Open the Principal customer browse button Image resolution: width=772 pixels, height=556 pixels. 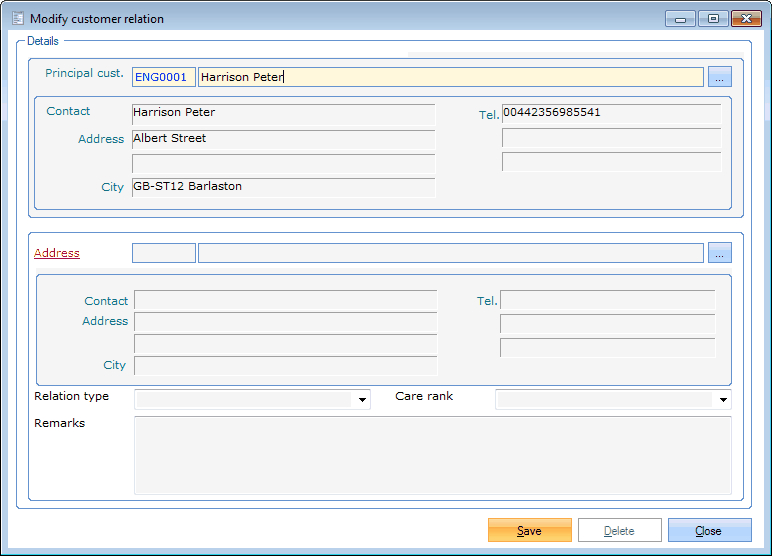(x=720, y=77)
